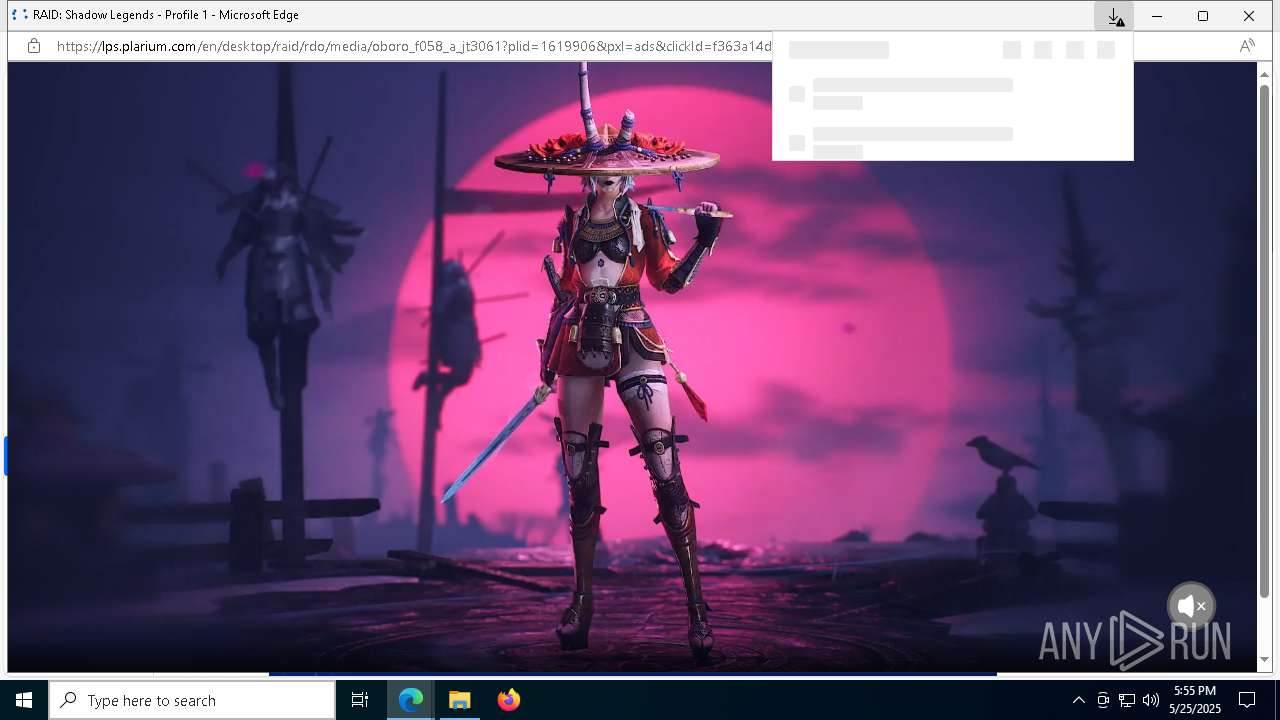Open the Windows Start menu
This screenshot has width=1280, height=720.
(24, 700)
